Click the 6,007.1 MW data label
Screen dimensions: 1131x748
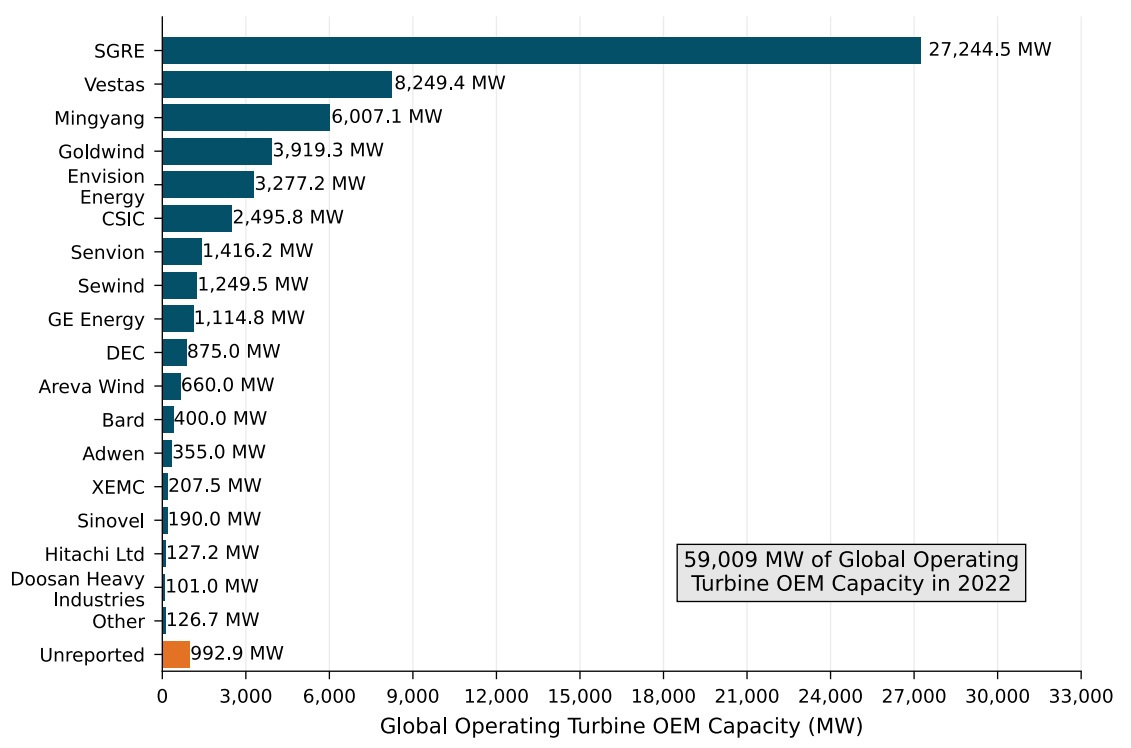point(386,117)
